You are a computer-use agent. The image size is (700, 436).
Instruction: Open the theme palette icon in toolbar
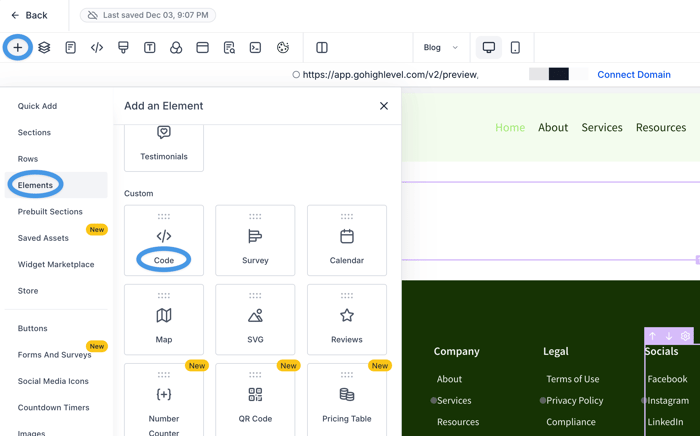(x=282, y=47)
